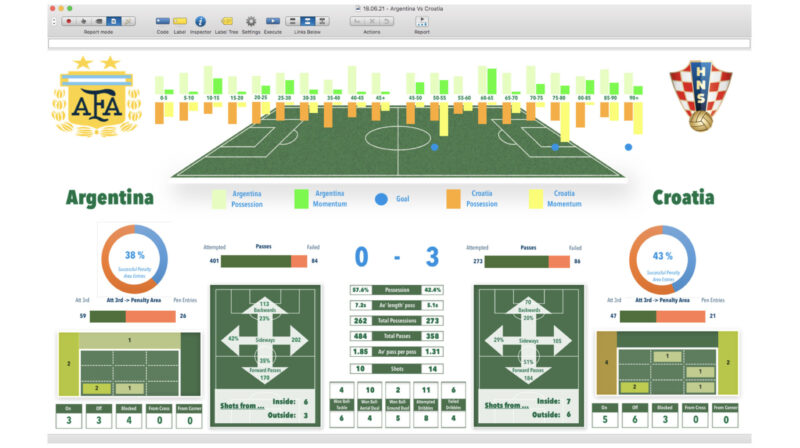Click the Total Possessions row label
This screenshot has height=448, width=800.
coord(397,321)
